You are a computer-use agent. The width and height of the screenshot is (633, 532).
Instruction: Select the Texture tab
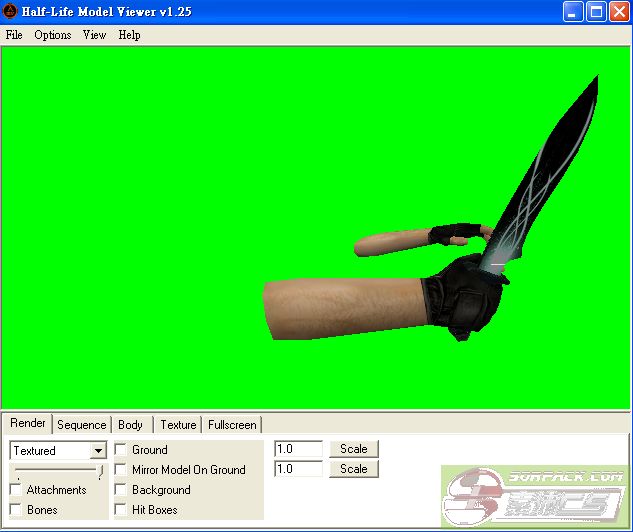point(178,425)
